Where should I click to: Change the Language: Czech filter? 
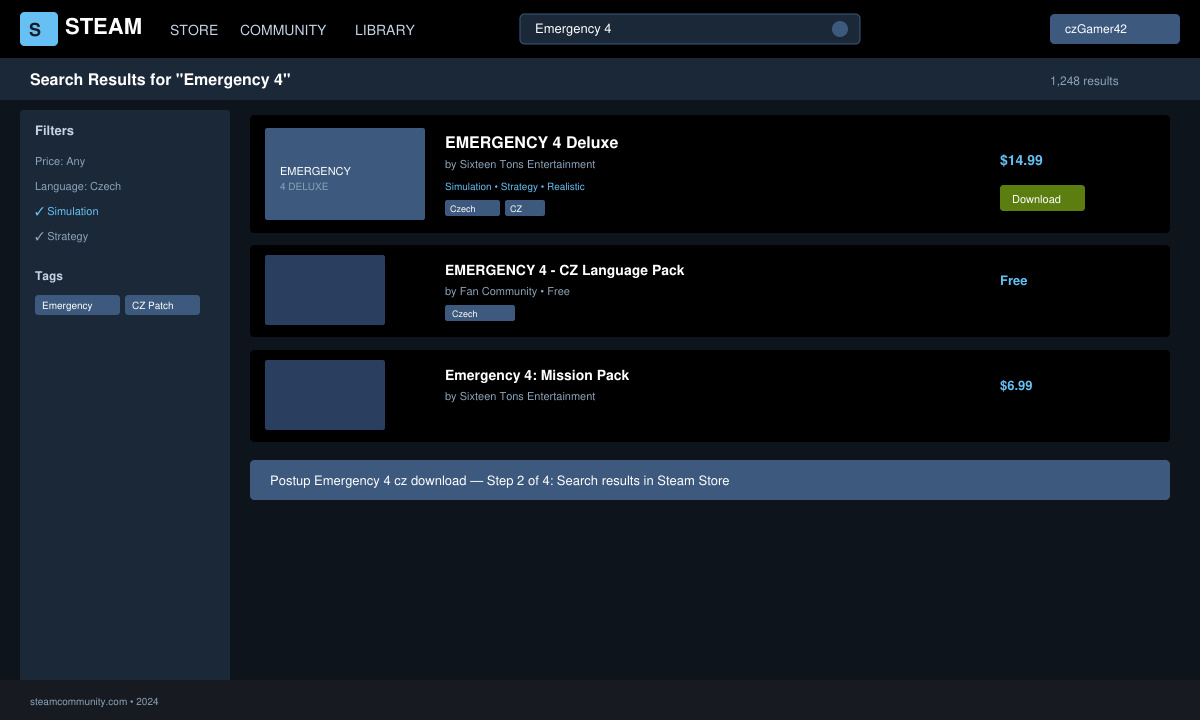point(78,186)
